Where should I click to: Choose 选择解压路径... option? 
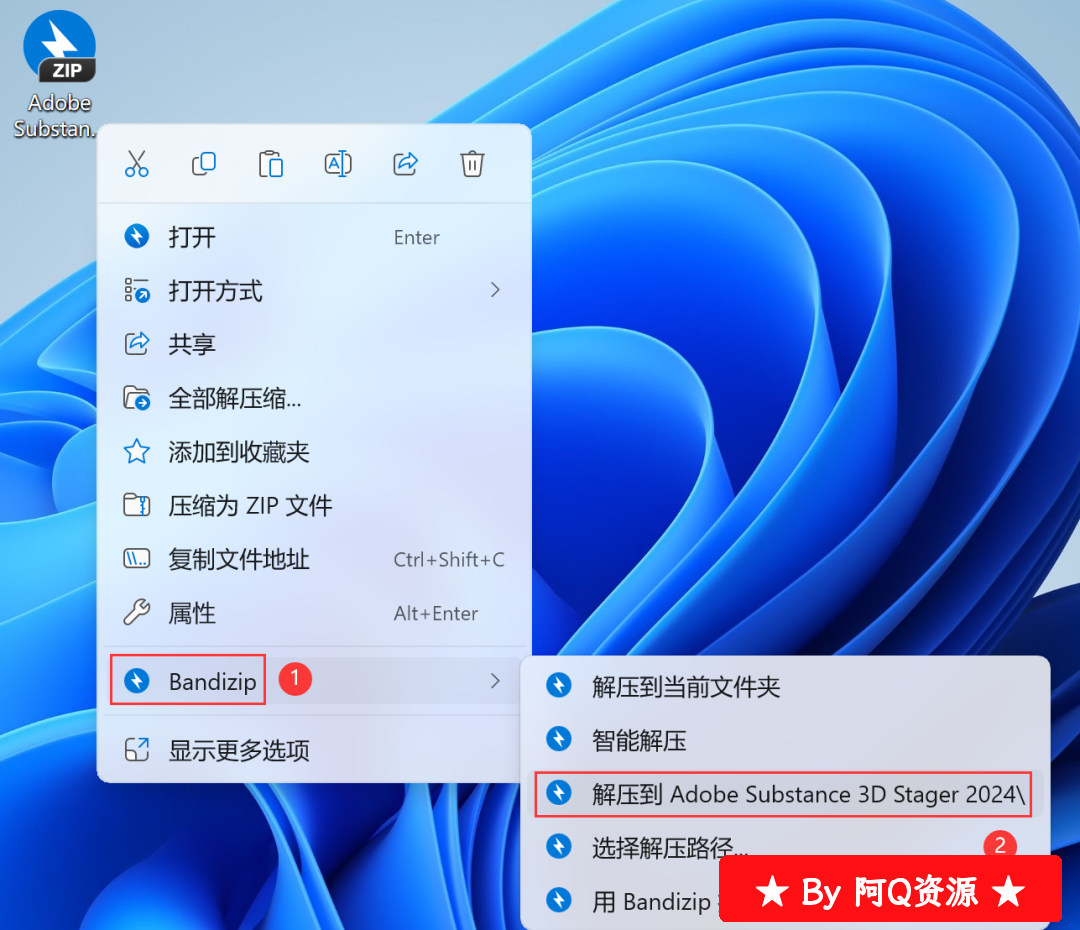tap(785, 847)
